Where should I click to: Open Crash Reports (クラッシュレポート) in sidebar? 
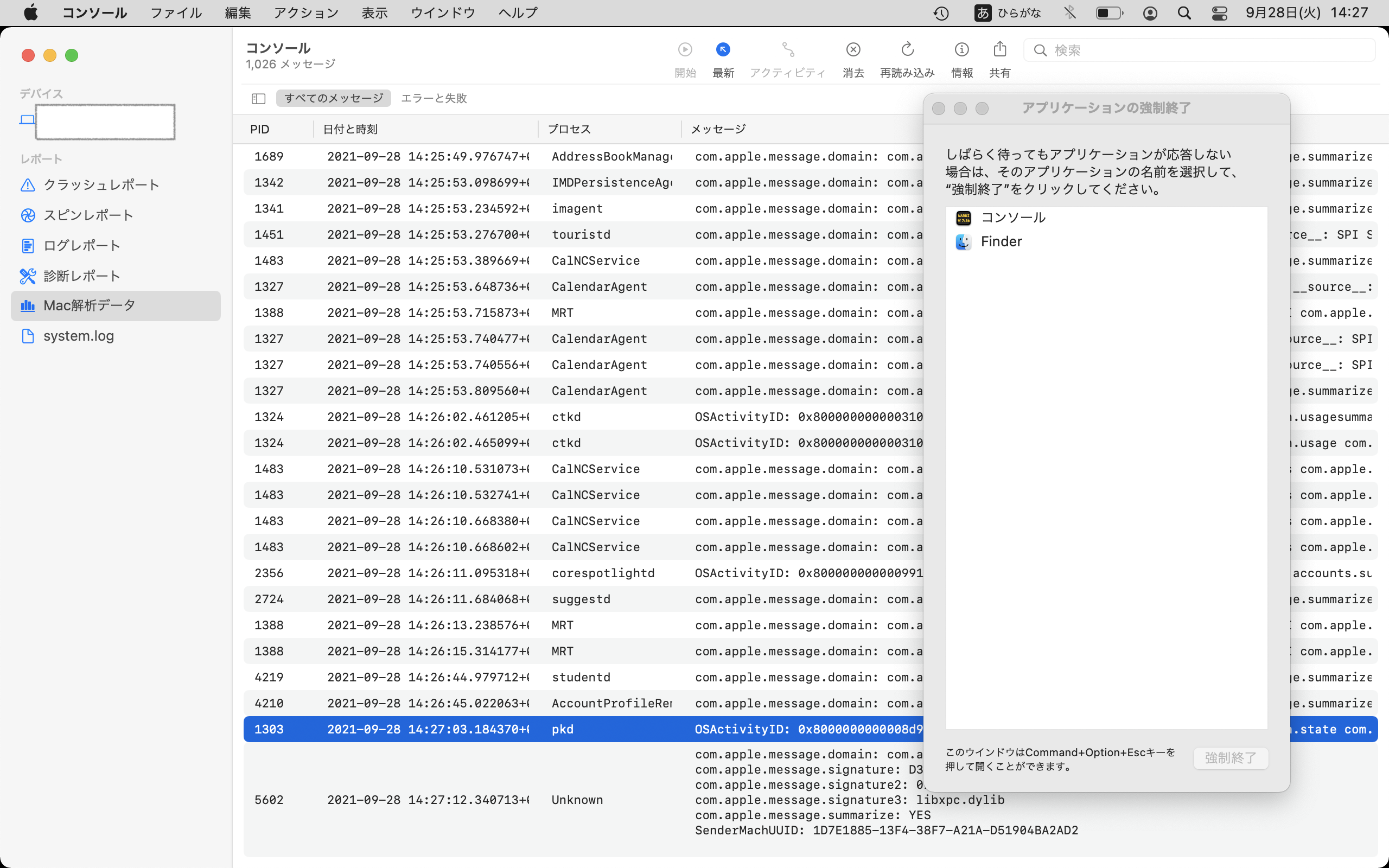click(101, 185)
